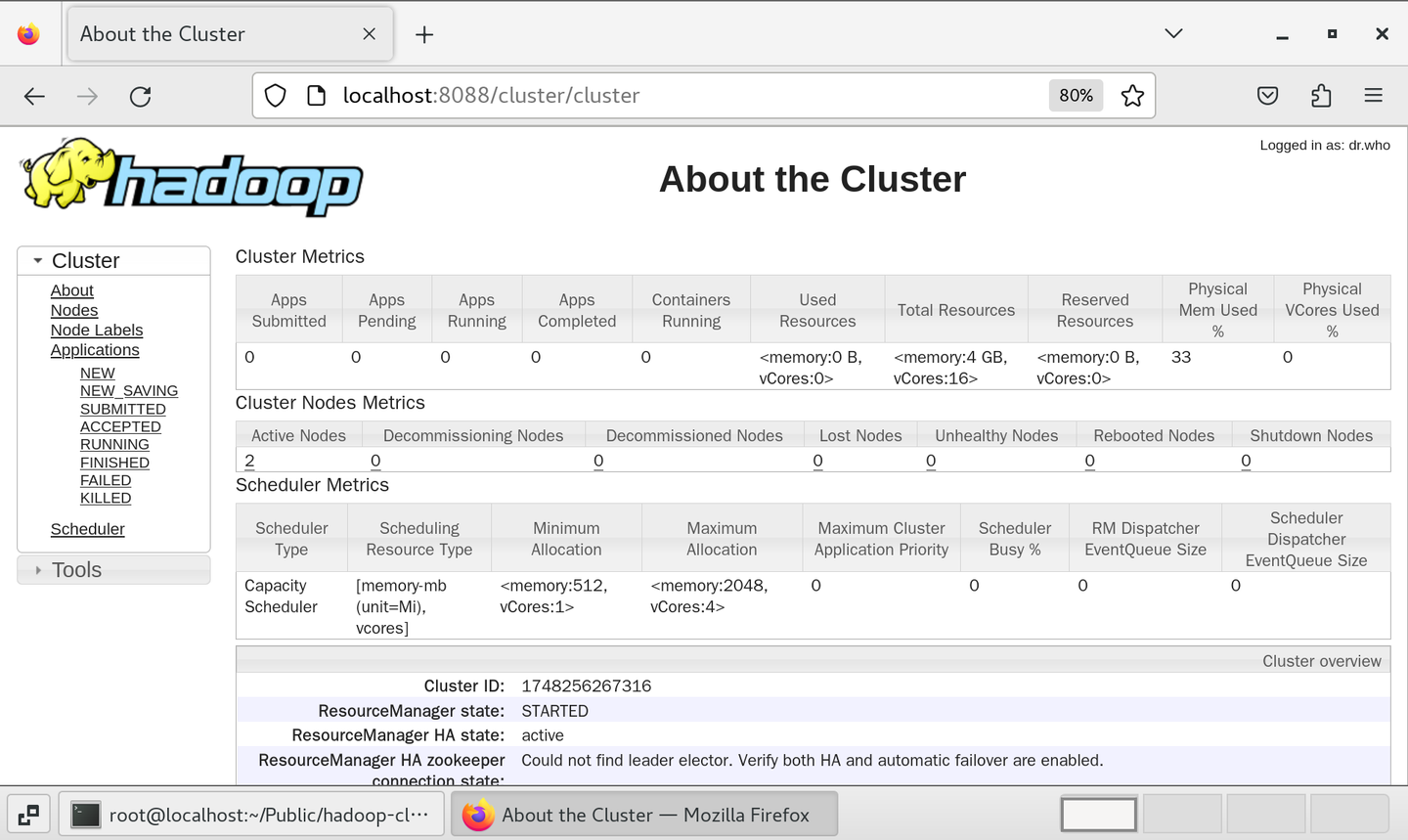Reload the current page
This screenshot has height=840, width=1408.
pyautogui.click(x=140, y=96)
